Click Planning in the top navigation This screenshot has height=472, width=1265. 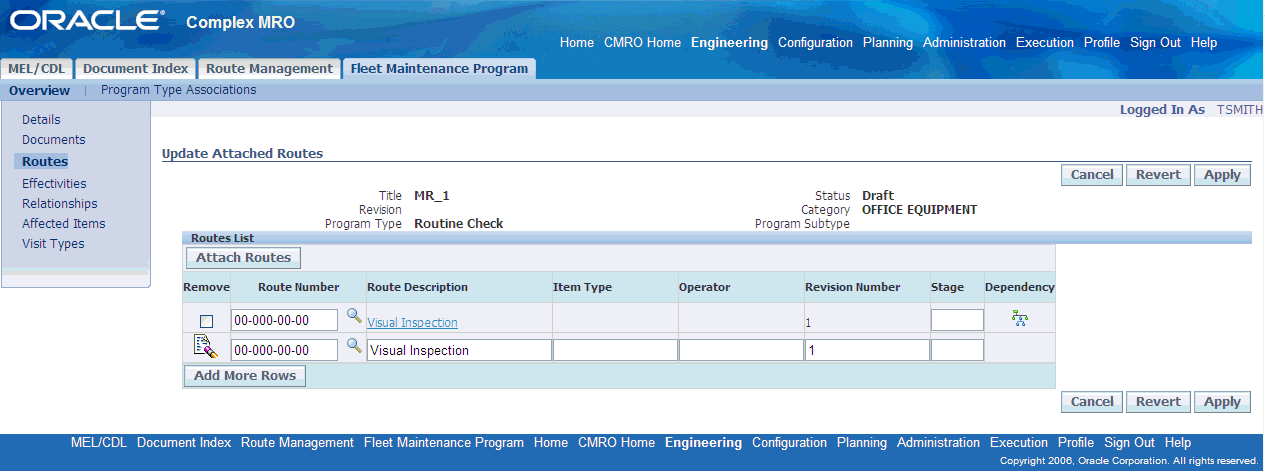(x=888, y=43)
